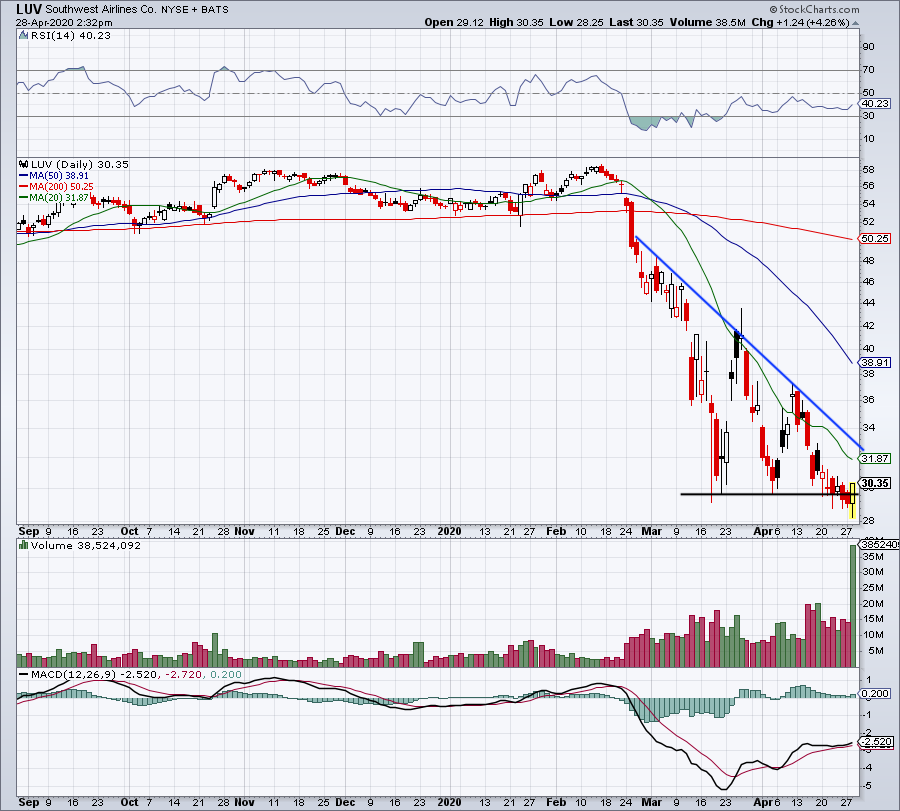
Task: Click the 2020 label on price chart date axis
Action: click(x=449, y=531)
